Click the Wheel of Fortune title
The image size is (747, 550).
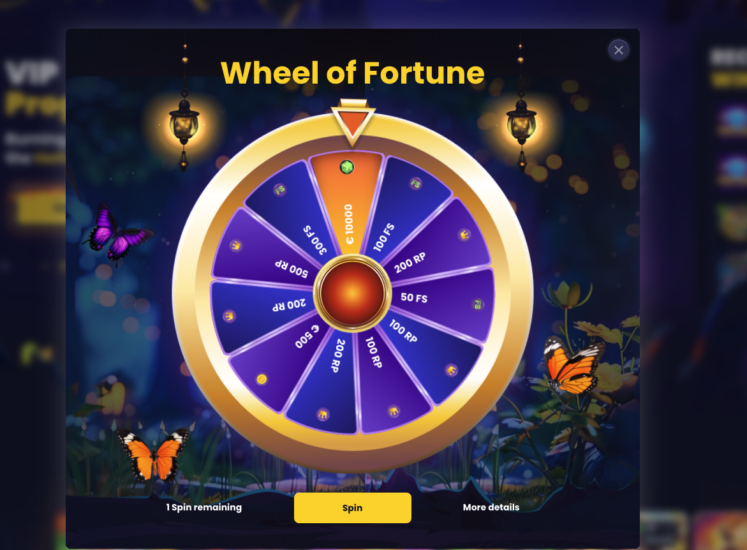pos(353,73)
